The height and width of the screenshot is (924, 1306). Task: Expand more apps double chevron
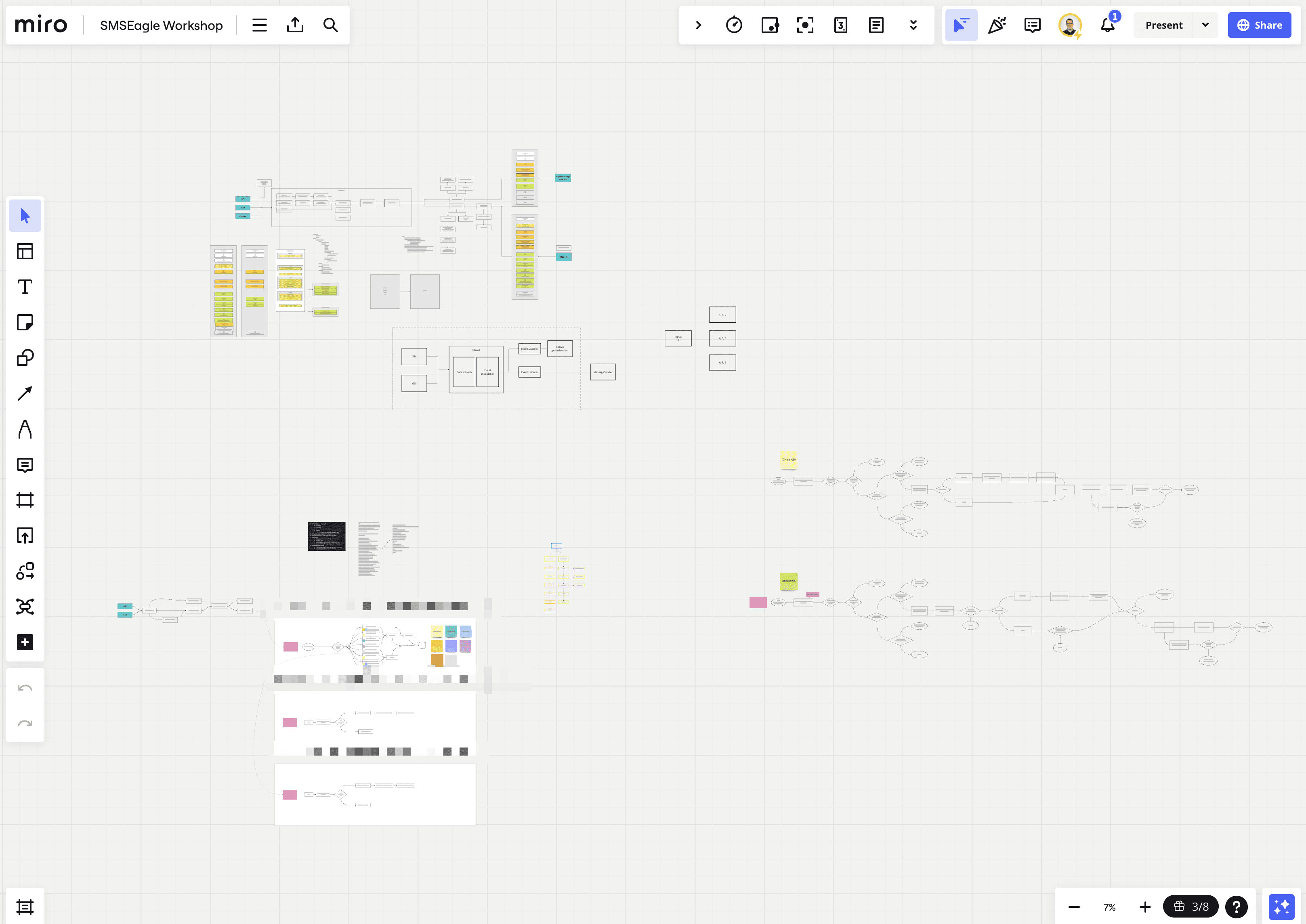tap(913, 25)
